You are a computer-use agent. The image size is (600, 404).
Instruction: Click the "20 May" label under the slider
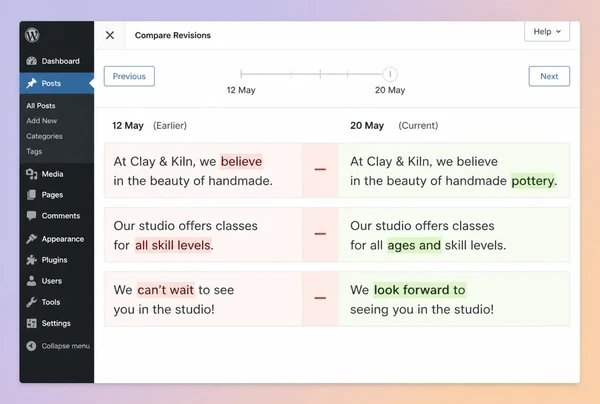point(390,90)
